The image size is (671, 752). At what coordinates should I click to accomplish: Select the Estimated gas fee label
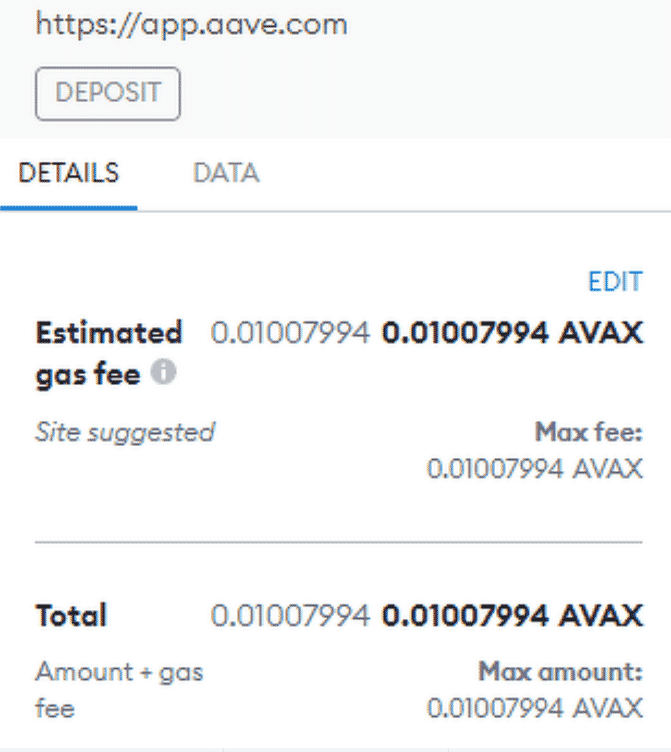(109, 353)
